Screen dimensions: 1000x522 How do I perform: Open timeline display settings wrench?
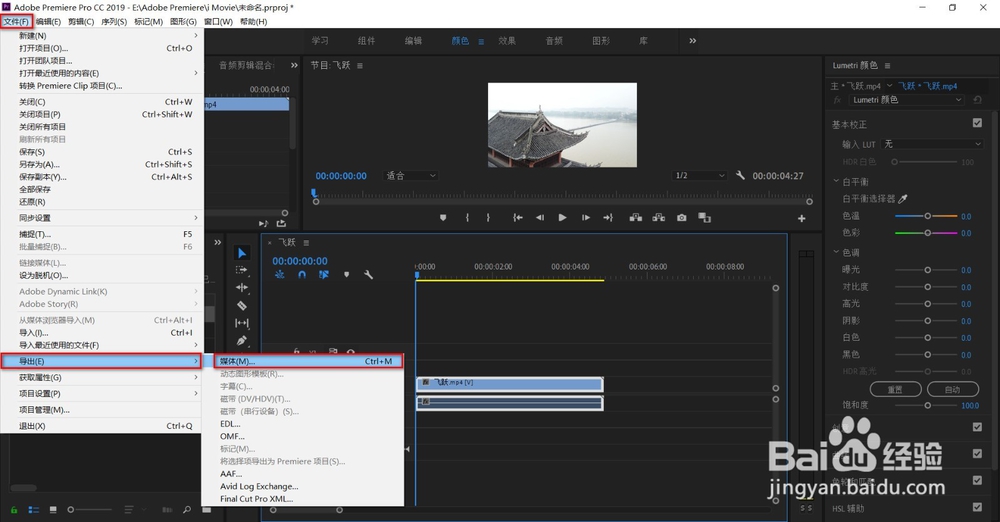point(368,274)
